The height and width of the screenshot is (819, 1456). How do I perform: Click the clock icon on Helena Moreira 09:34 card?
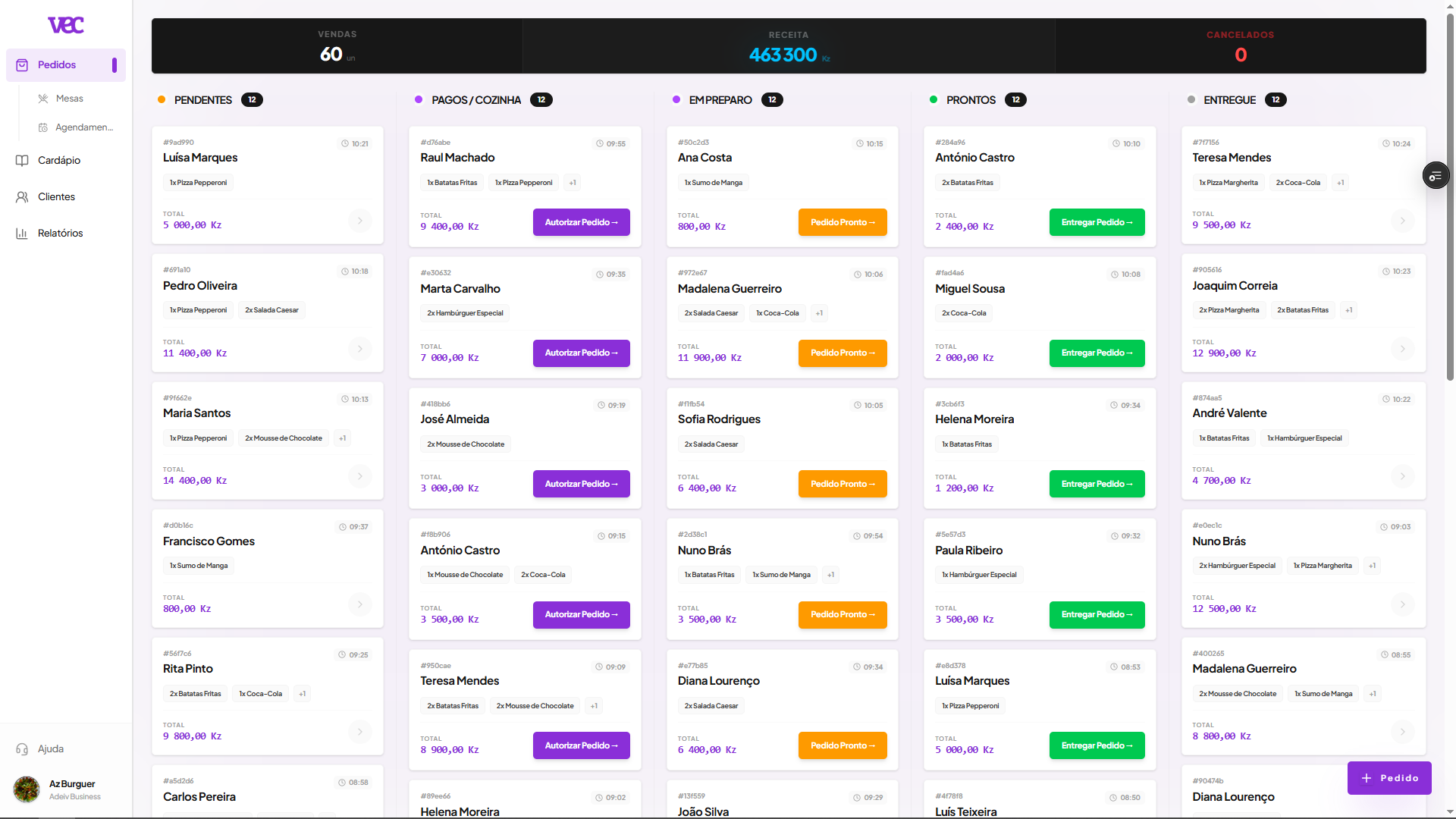pos(1115,406)
